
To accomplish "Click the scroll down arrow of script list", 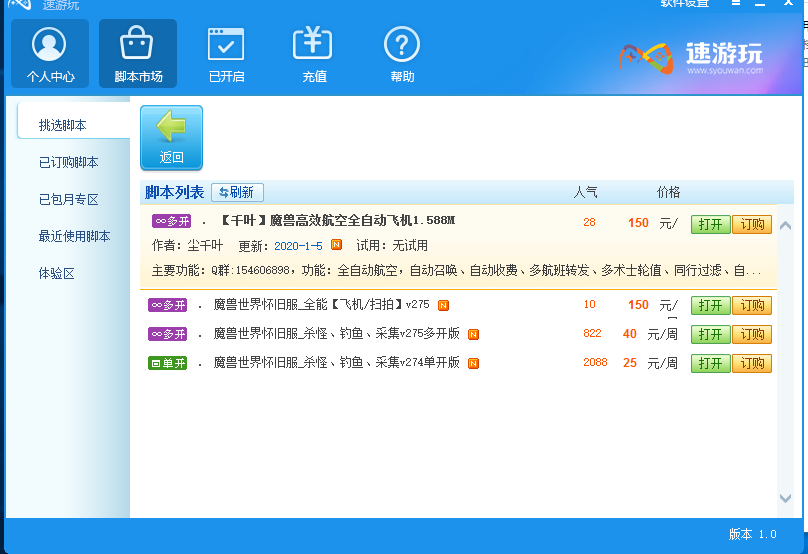I will coord(785,498).
